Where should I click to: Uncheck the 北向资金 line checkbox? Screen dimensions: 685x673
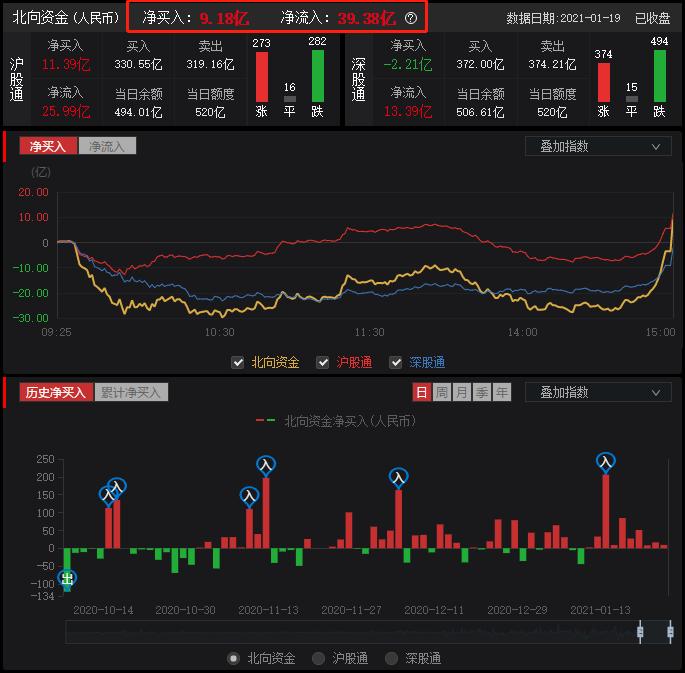pyautogui.click(x=238, y=362)
